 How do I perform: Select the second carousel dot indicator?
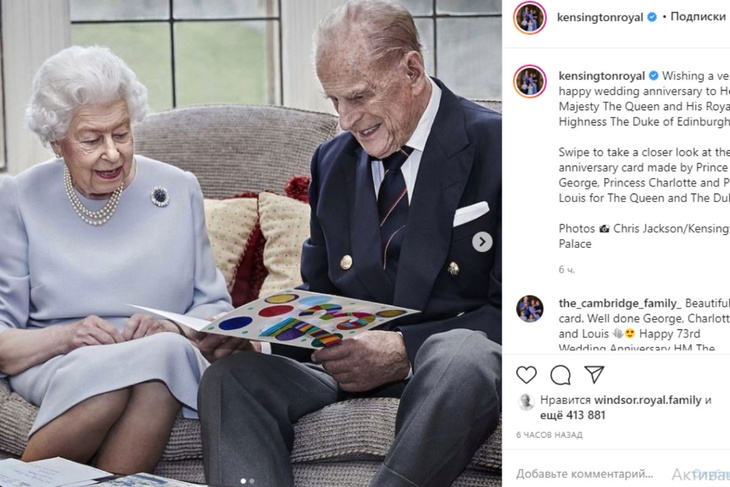(x=252, y=481)
